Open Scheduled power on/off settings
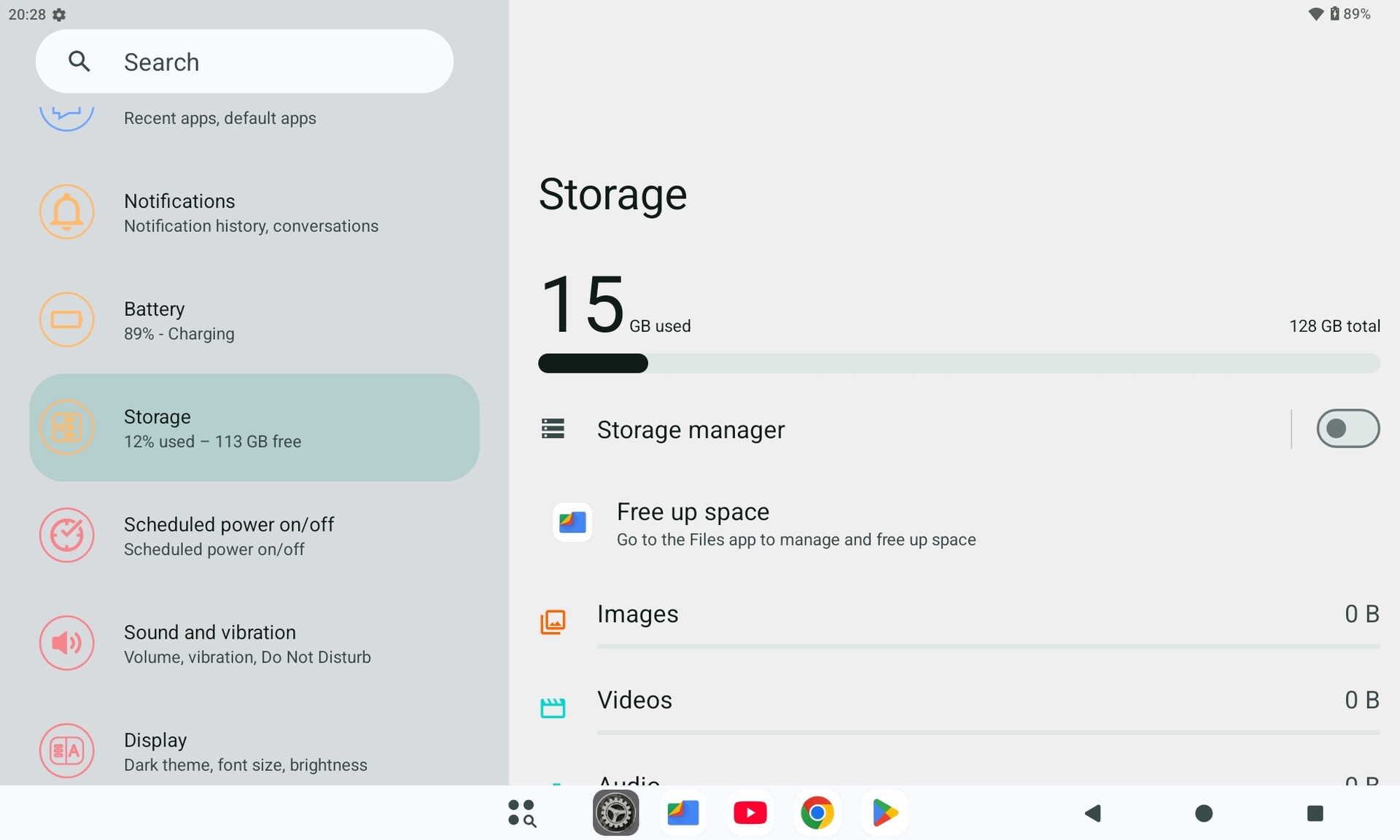1400x840 pixels. (228, 536)
